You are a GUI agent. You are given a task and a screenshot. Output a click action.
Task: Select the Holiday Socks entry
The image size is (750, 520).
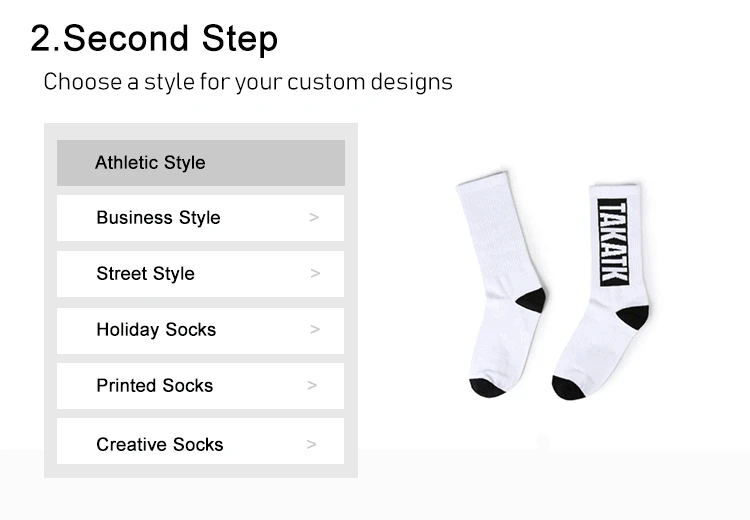200,330
